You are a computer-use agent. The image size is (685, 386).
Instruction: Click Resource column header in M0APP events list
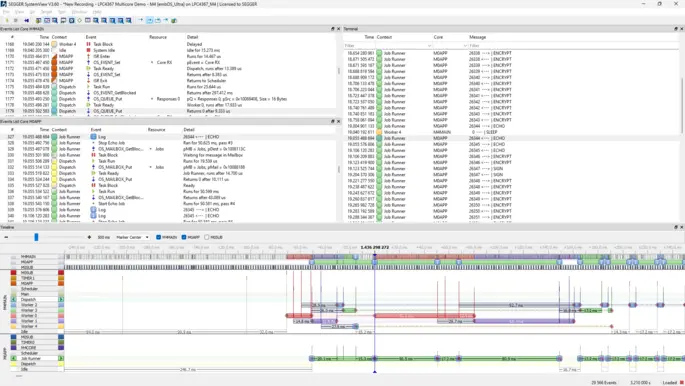point(156,130)
